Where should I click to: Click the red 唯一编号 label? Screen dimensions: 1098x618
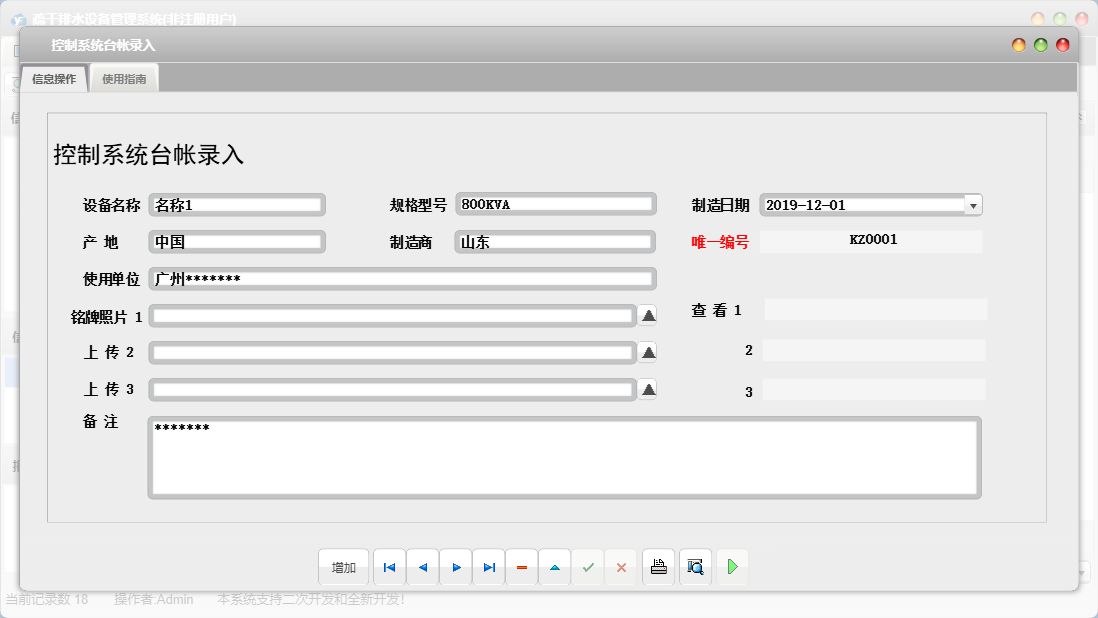click(x=720, y=242)
